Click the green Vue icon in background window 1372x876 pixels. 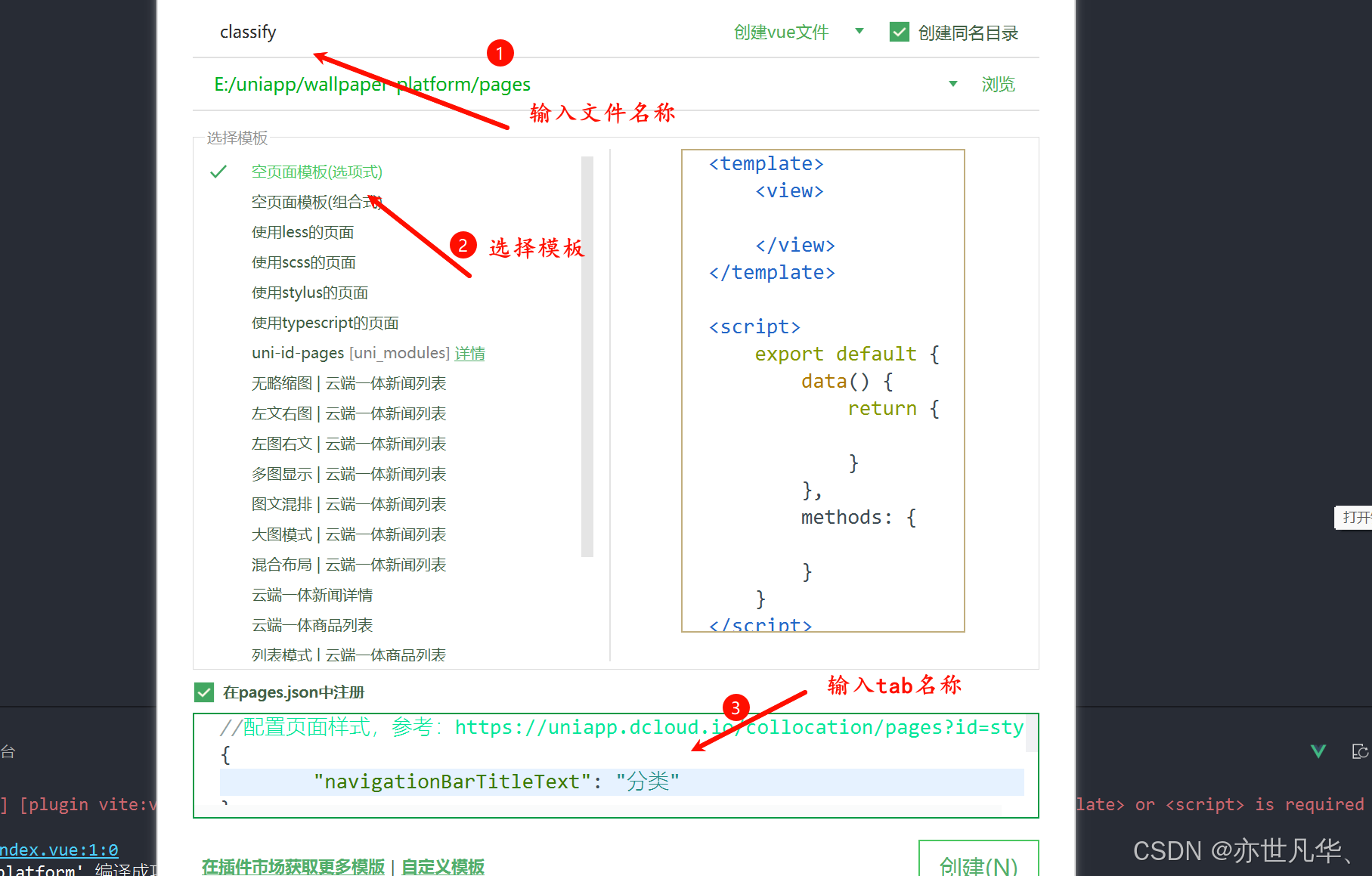[1318, 751]
